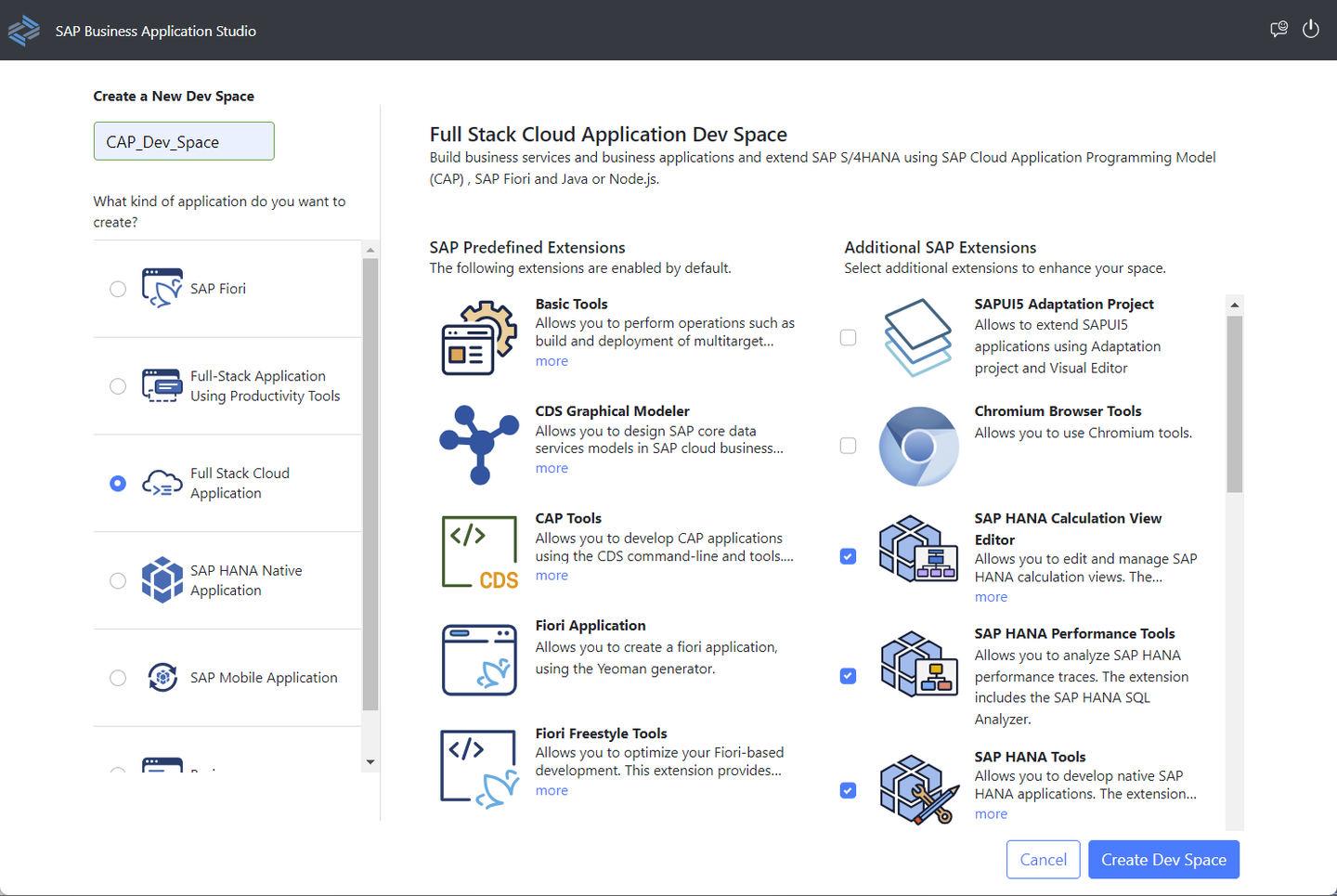Viewport: 1337px width, 896px height.
Task: Click the SAP HANA Tools icon
Action: 918,789
